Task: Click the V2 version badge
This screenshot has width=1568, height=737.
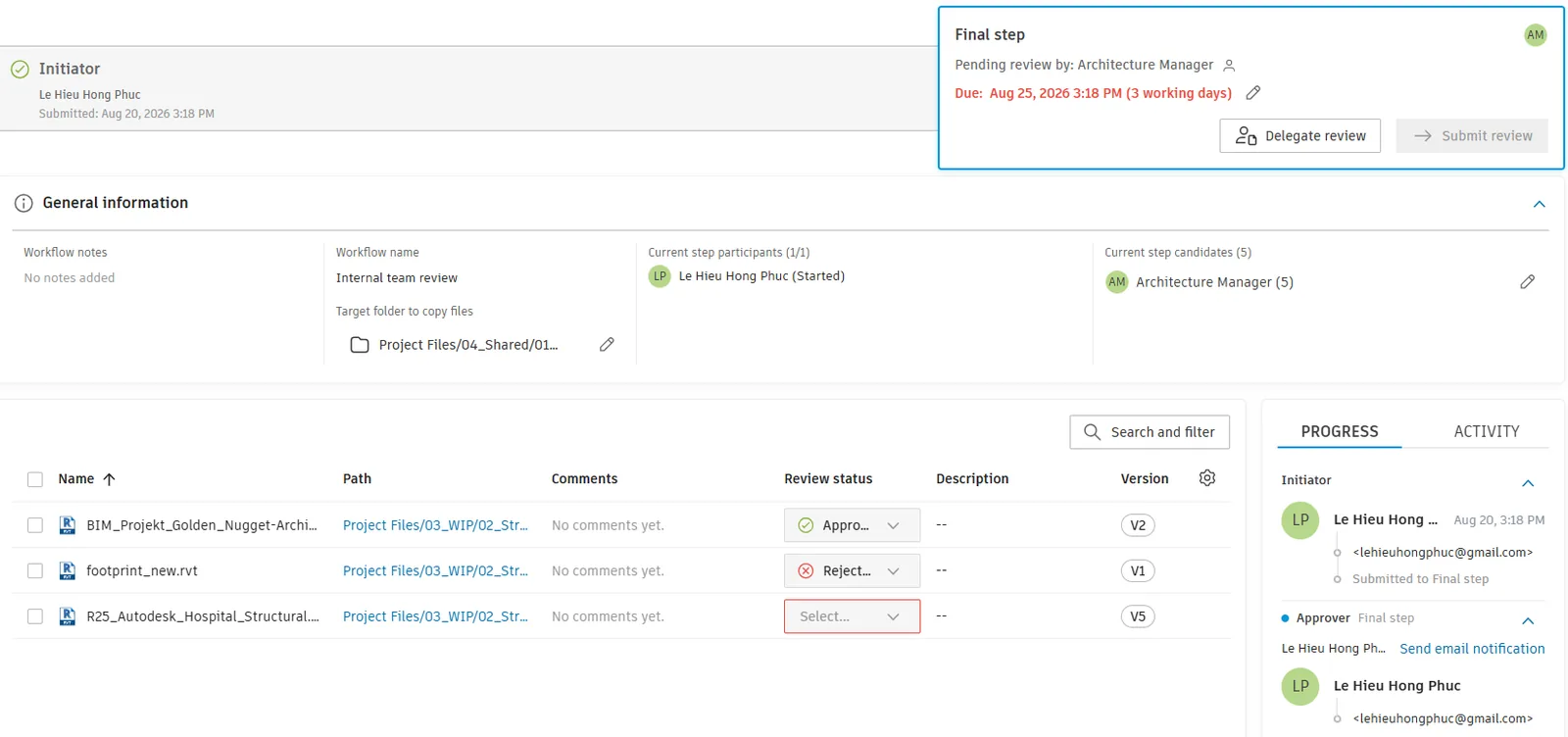Action: coord(1138,525)
